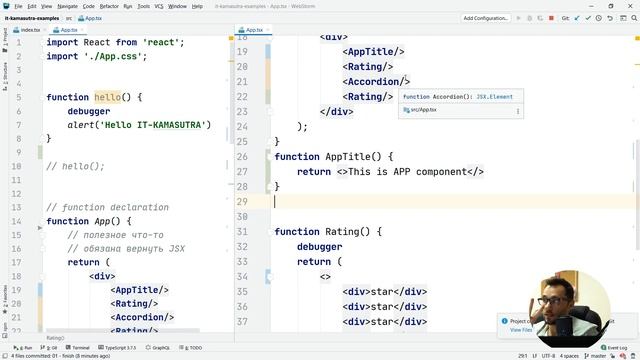The width and height of the screenshot is (640, 360).
Task: Open the Help menu
Action: coord(197,6)
